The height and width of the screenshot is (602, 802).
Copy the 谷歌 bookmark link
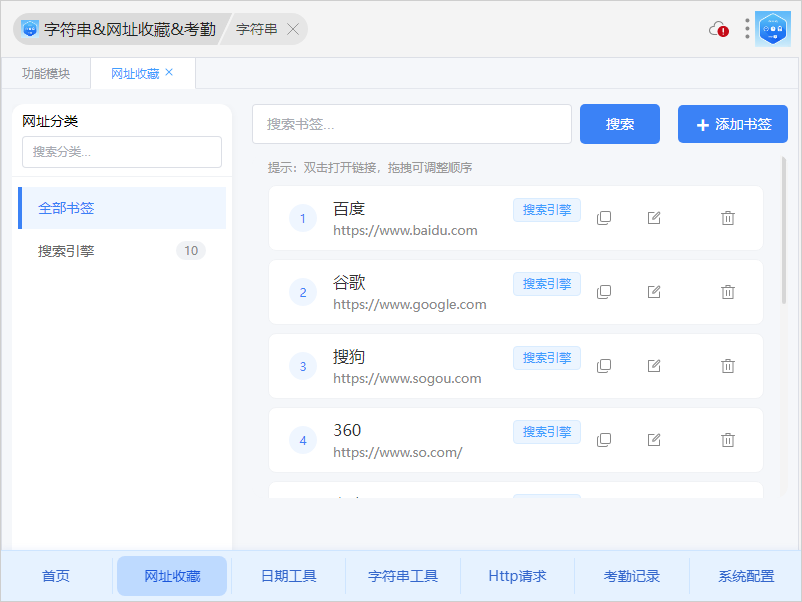point(604,292)
